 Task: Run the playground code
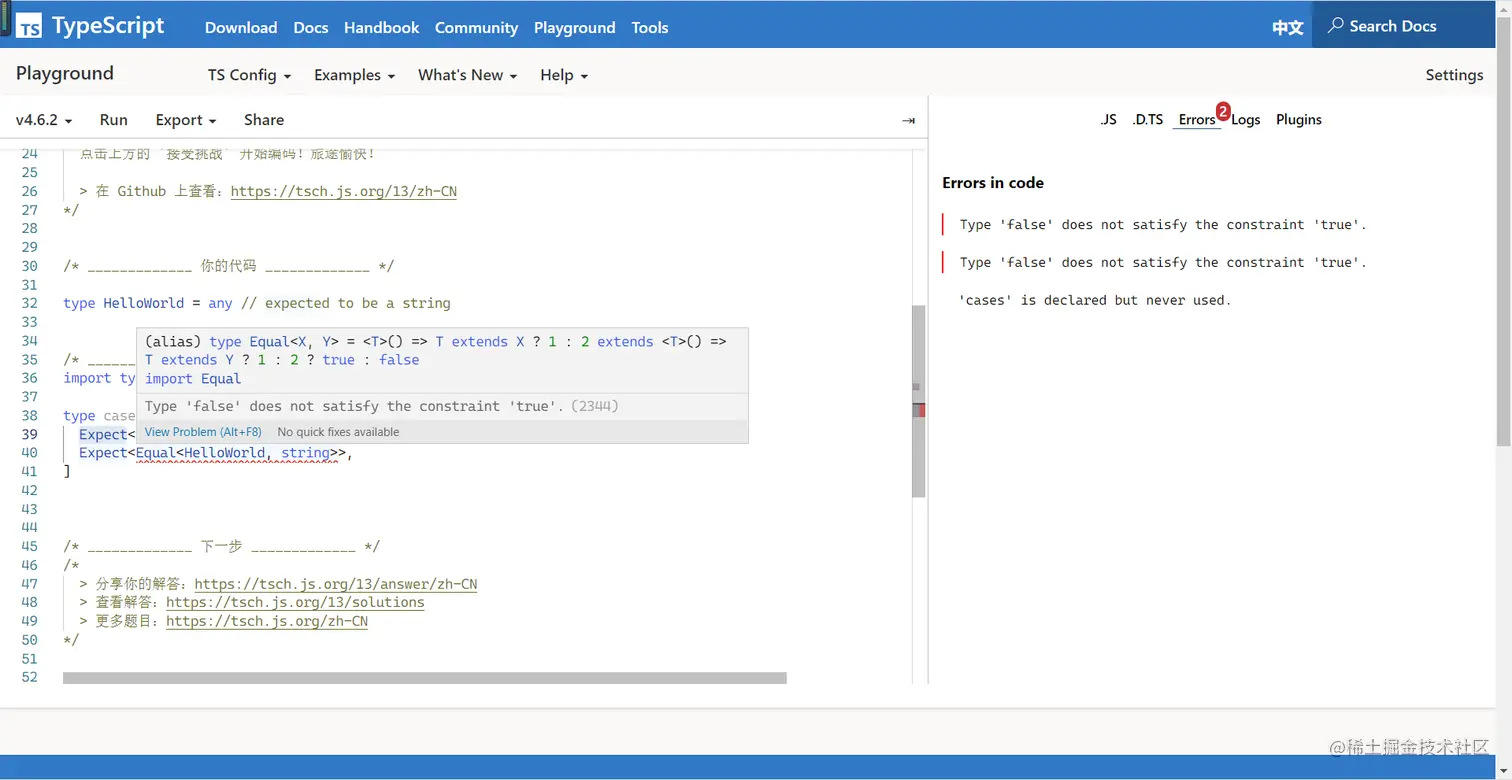click(x=114, y=120)
